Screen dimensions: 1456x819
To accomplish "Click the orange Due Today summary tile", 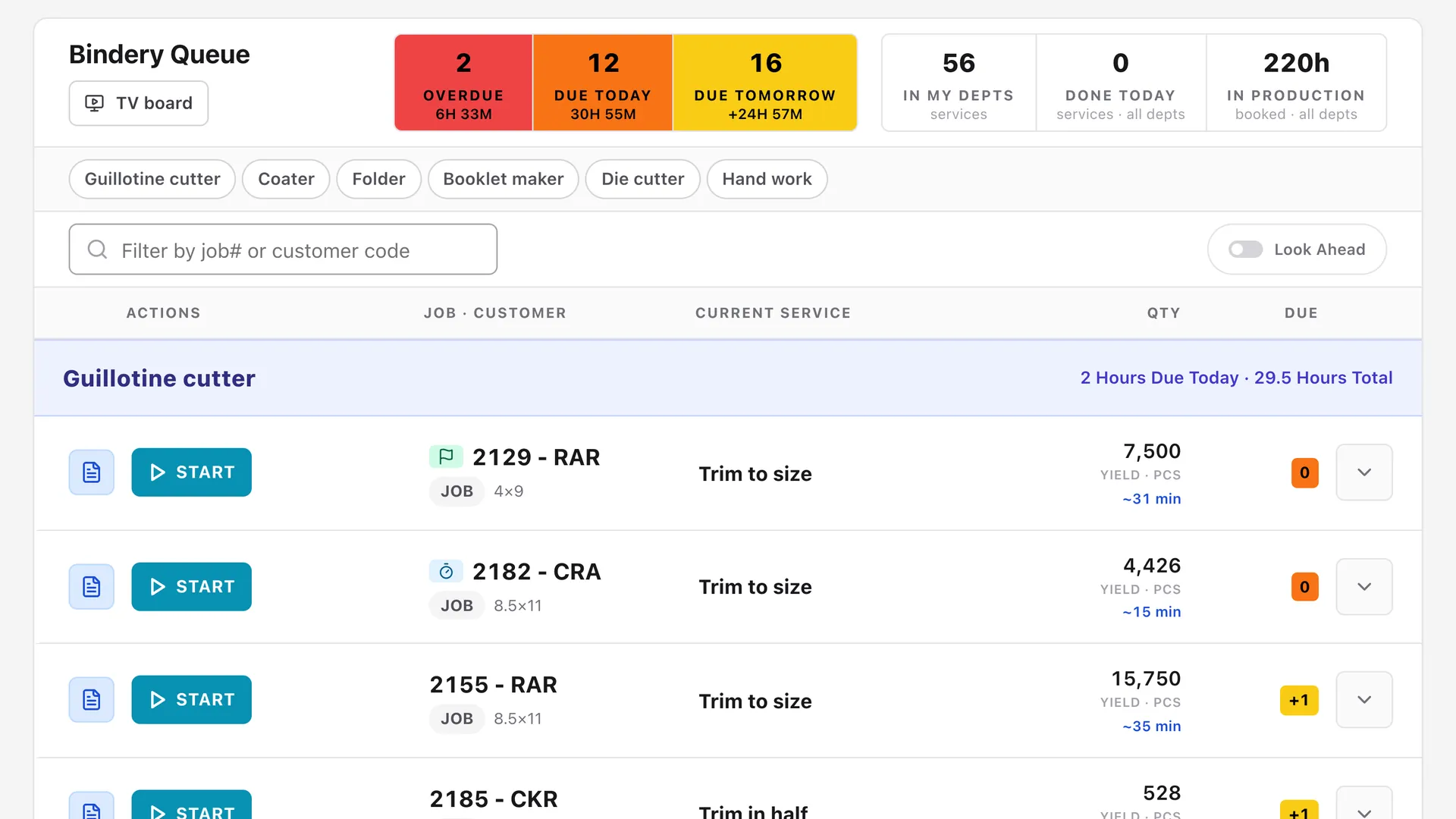I will [x=603, y=83].
